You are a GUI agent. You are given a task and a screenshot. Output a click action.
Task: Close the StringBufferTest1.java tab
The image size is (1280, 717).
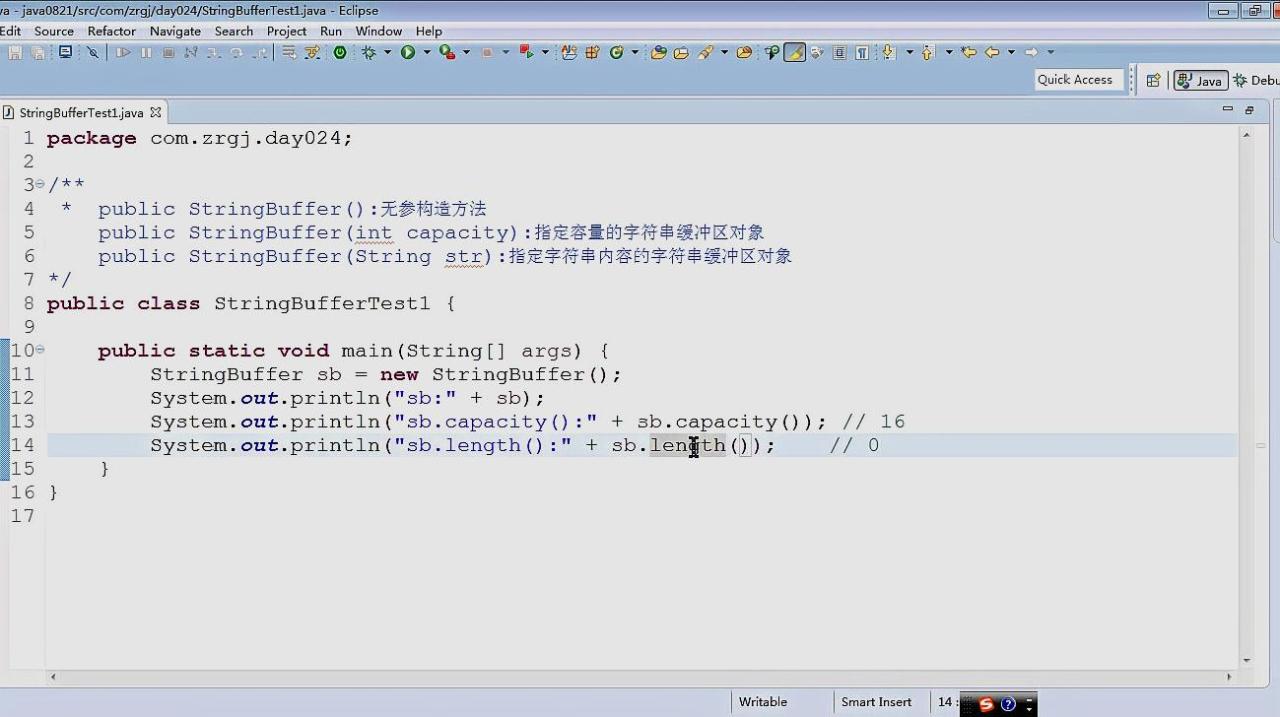pyautogui.click(x=155, y=113)
